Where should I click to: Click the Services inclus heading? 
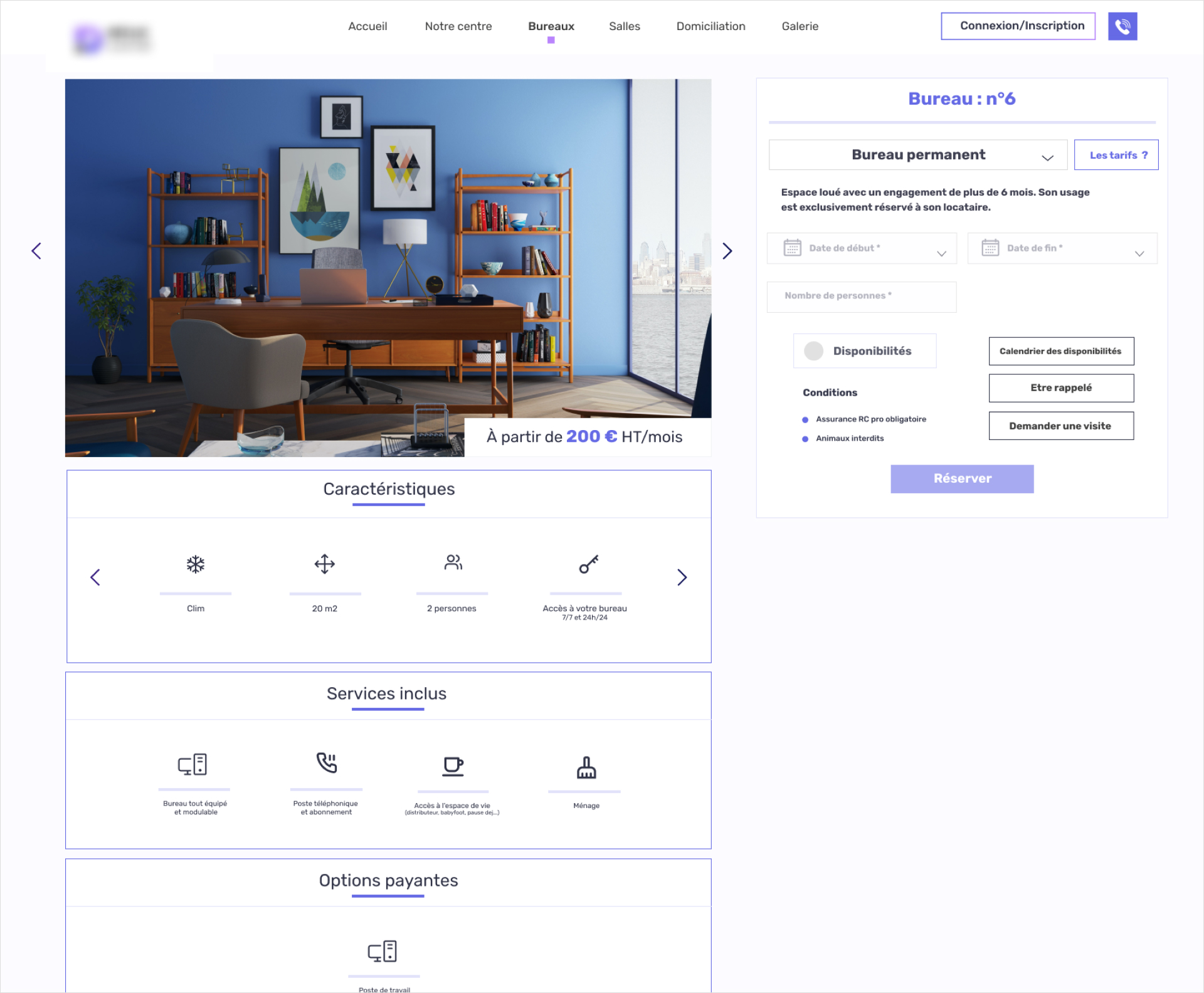pos(387,694)
